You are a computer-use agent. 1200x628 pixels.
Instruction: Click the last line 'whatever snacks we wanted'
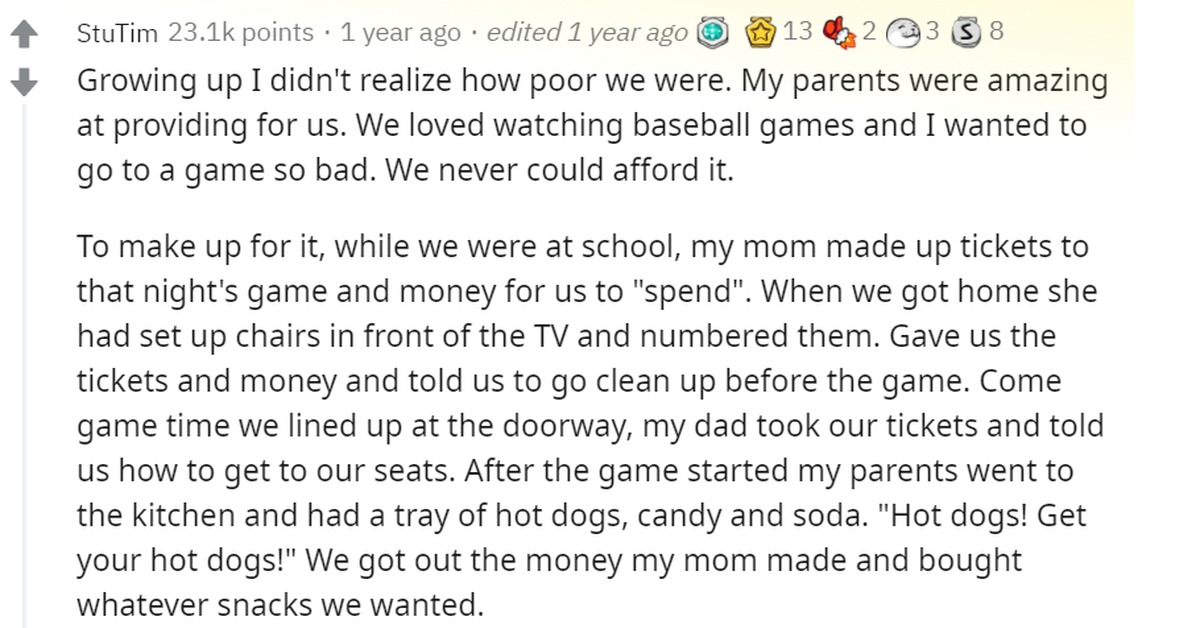[x=280, y=604]
